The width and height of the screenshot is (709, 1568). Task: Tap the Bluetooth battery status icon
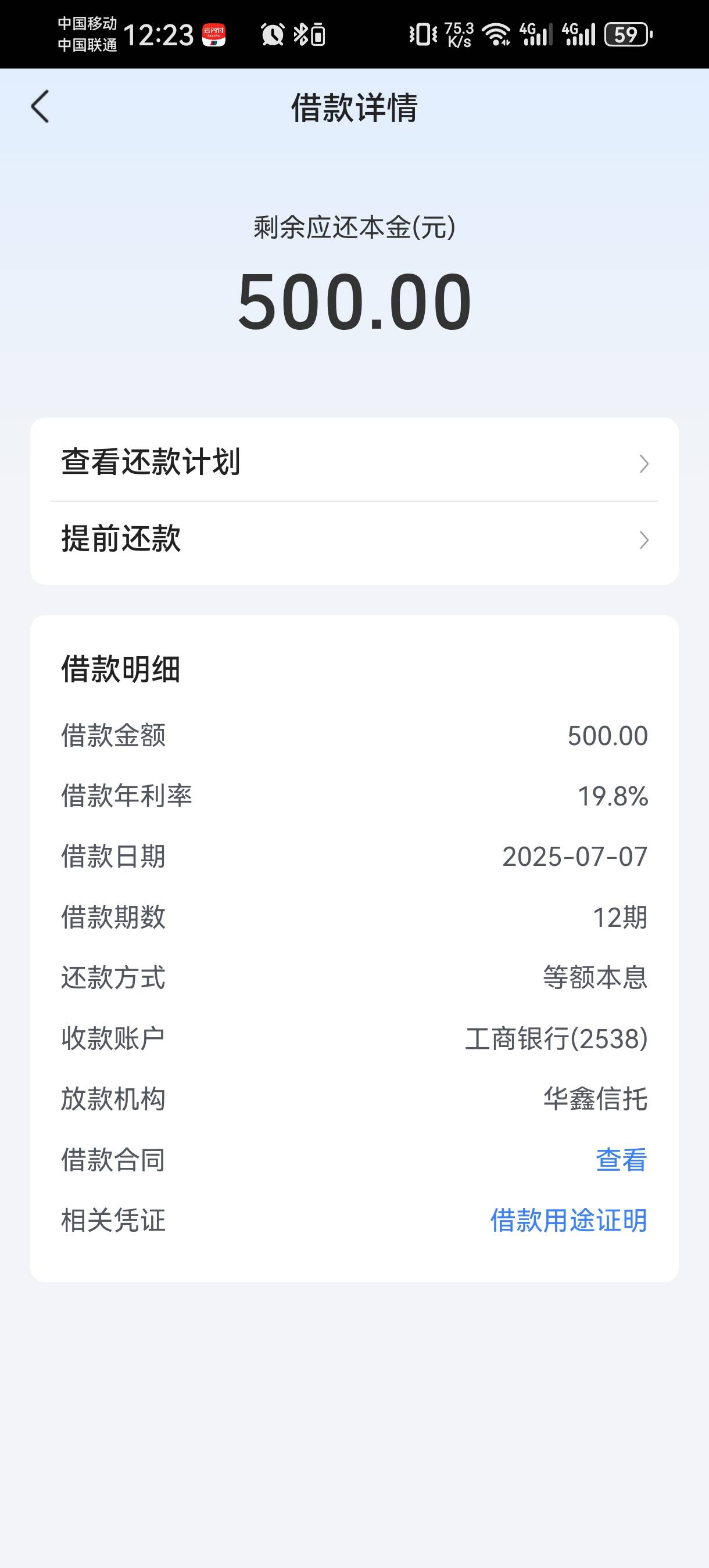tap(309, 35)
